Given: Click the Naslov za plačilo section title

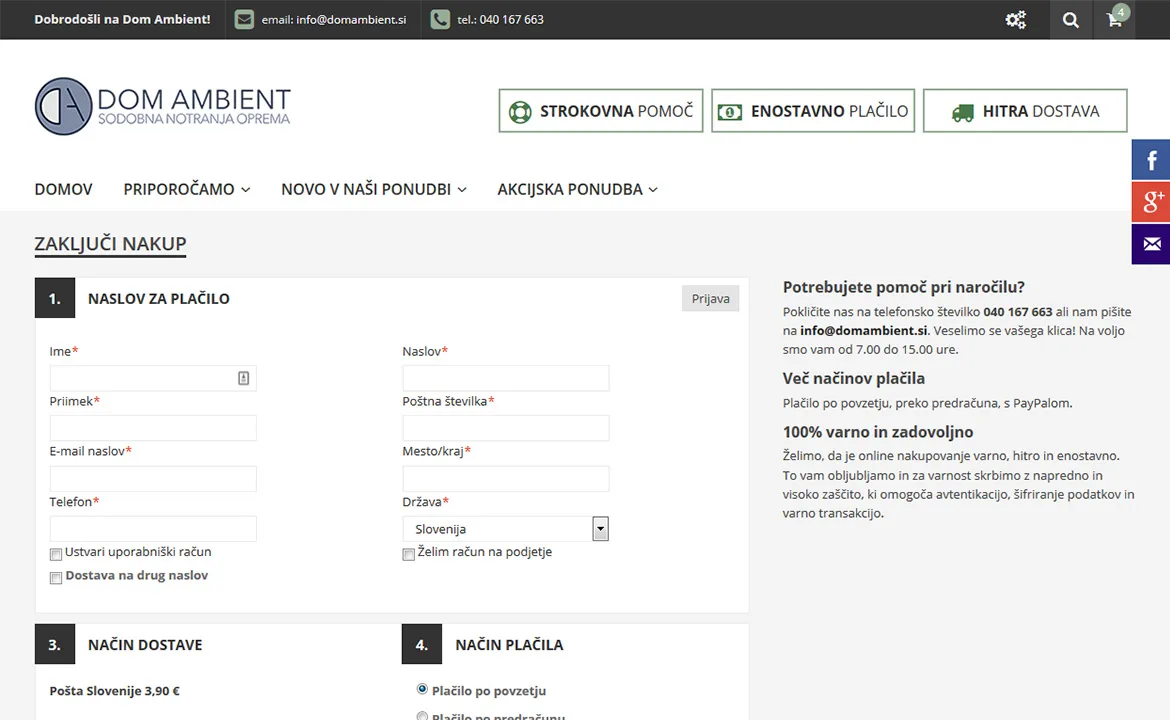Looking at the screenshot, I should pos(159,298).
